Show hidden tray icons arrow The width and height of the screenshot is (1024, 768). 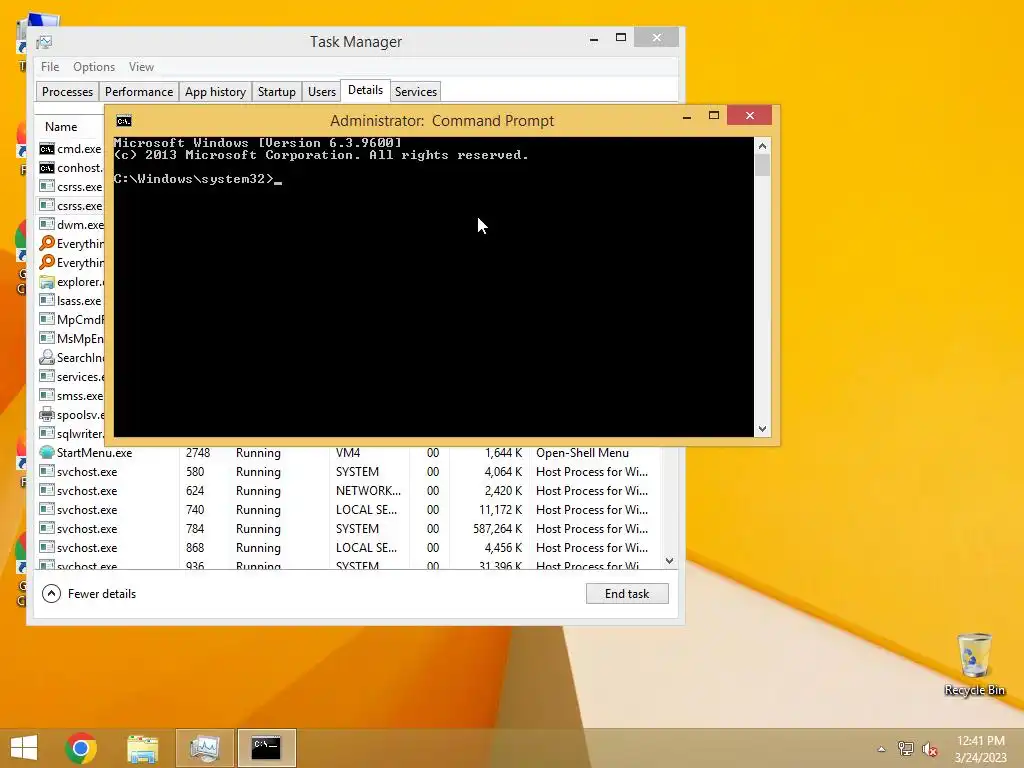881,749
